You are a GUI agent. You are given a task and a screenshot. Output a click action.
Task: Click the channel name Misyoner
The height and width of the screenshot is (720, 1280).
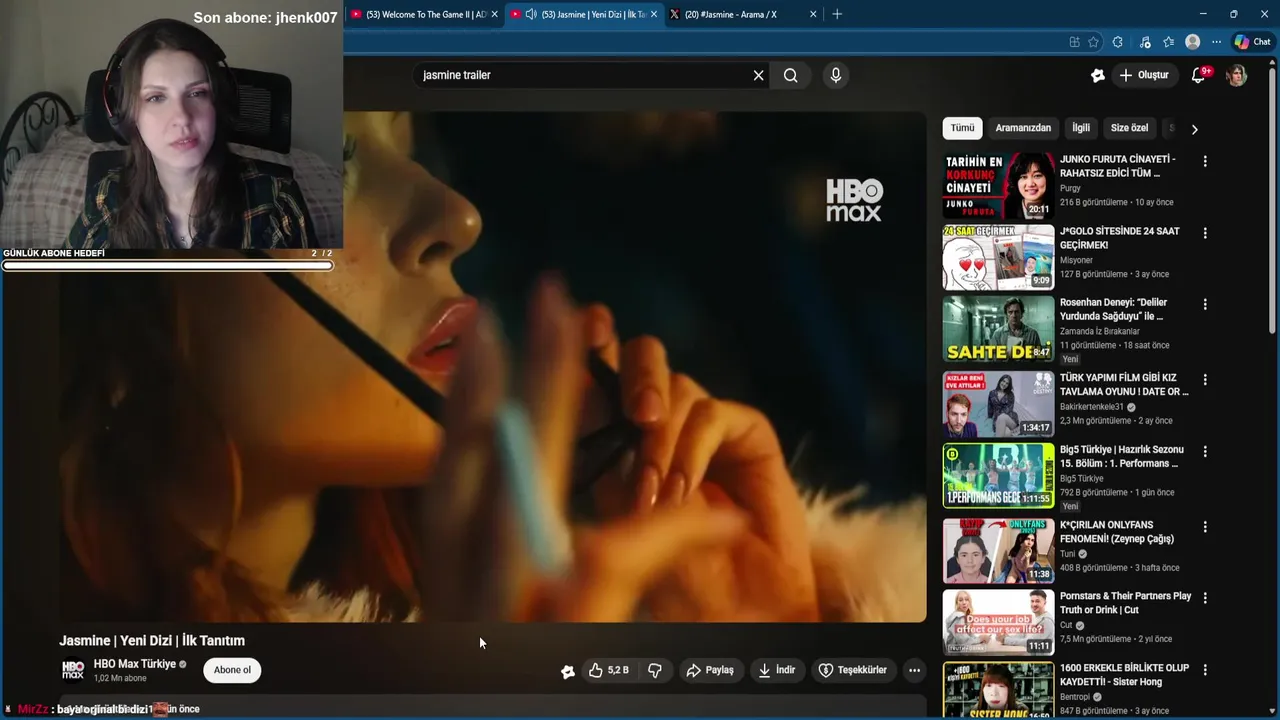[1076, 260]
